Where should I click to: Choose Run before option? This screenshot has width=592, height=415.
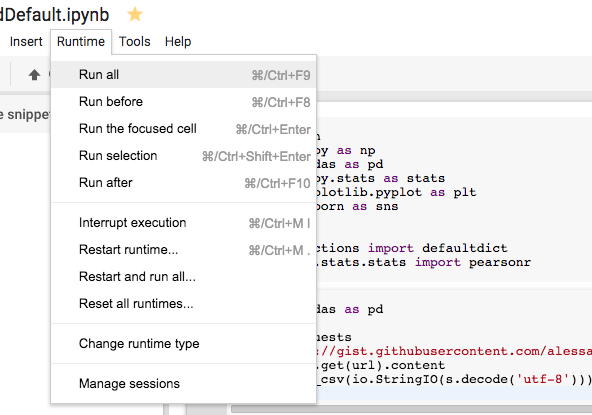pos(183,102)
